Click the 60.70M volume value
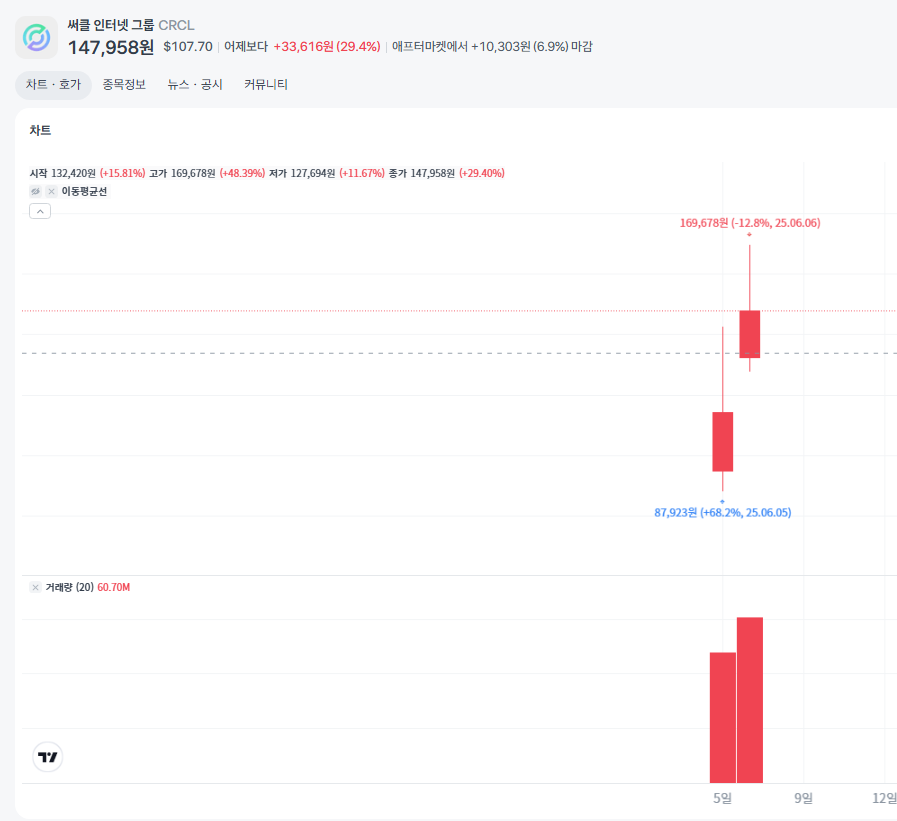897x821 pixels. tap(114, 587)
